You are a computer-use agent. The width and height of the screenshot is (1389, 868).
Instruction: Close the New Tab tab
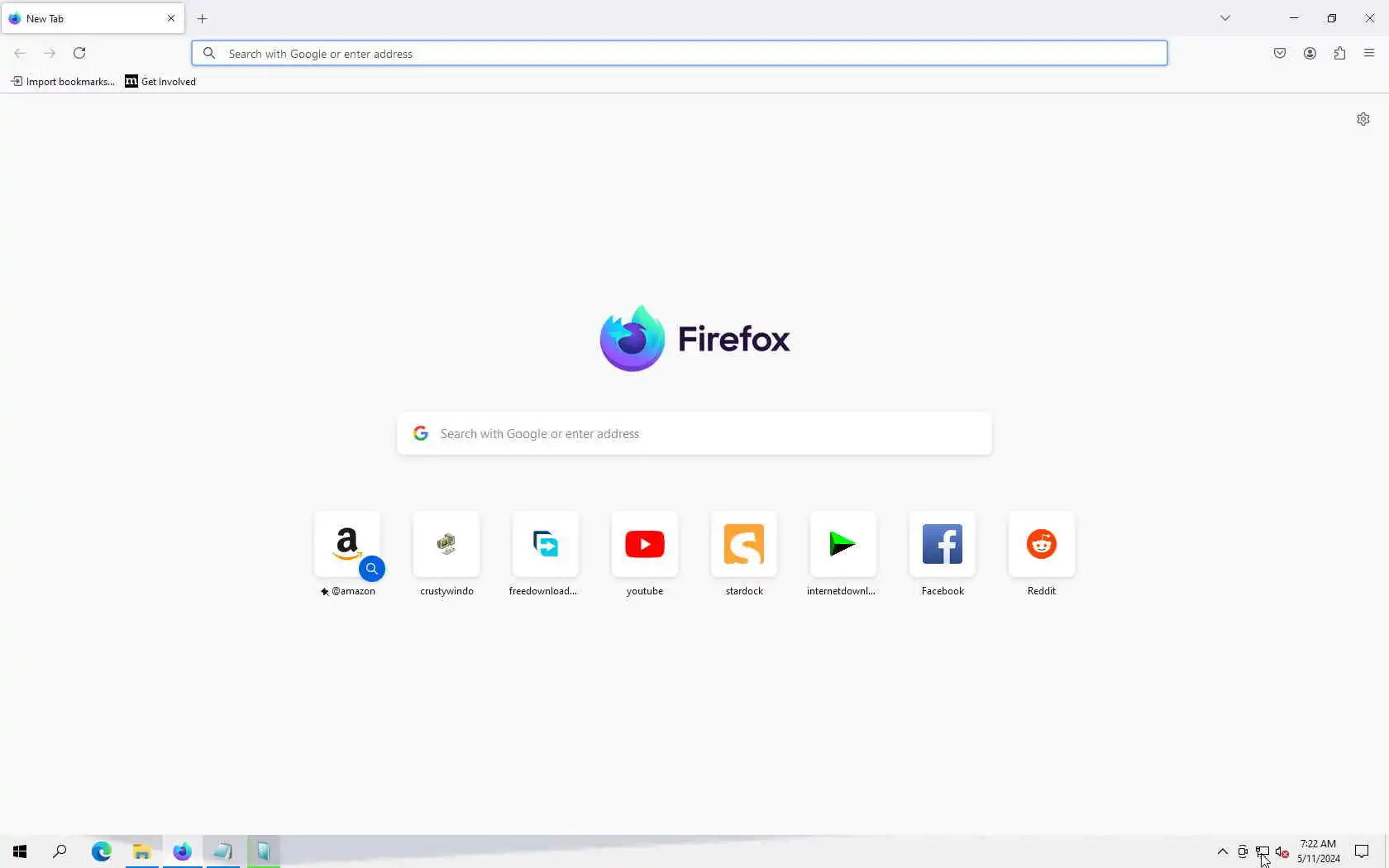pos(171,18)
